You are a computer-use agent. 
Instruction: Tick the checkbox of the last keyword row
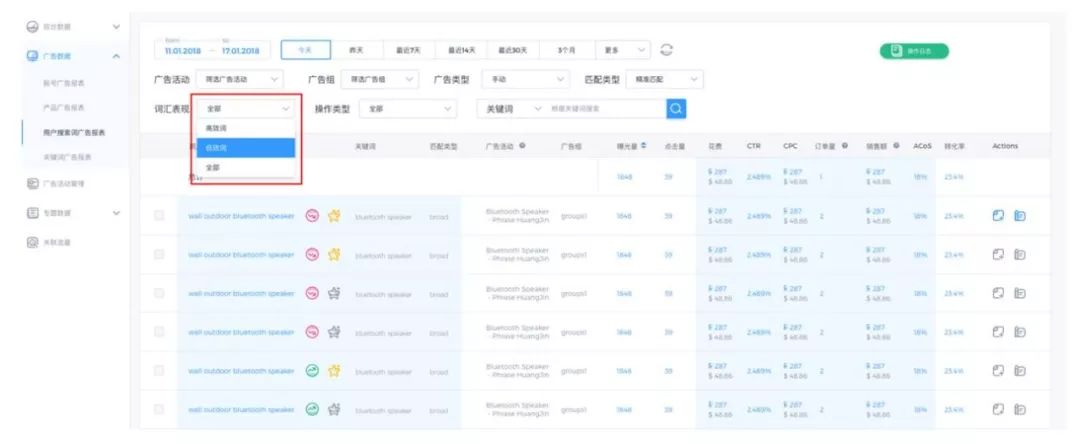pyautogui.click(x=159, y=409)
